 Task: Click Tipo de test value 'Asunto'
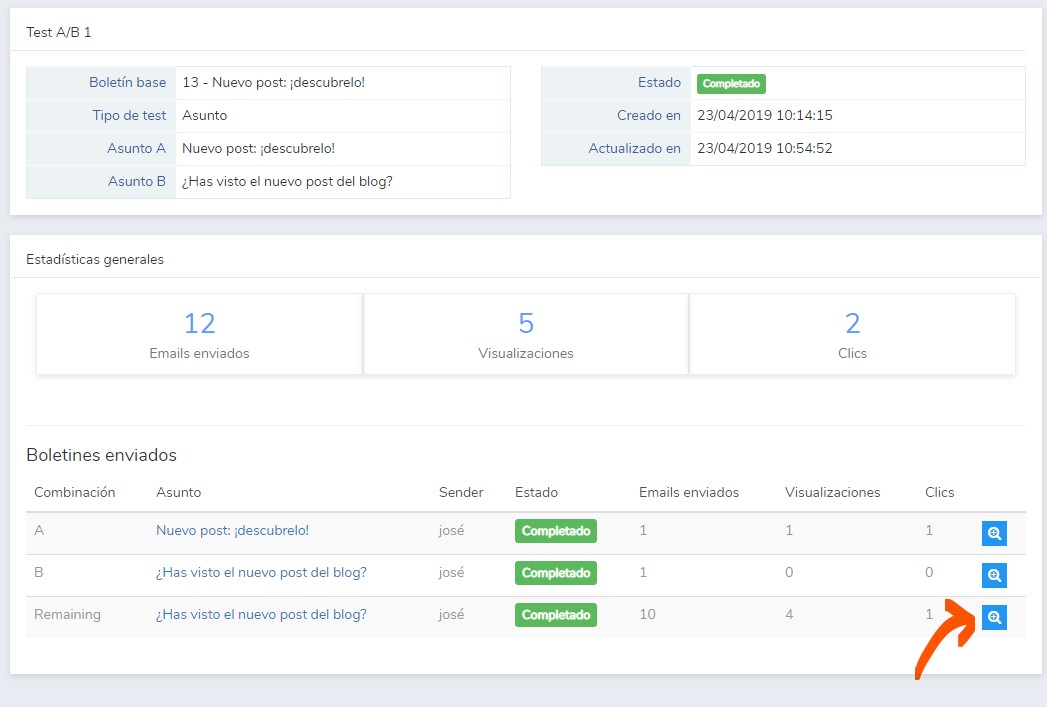coord(204,115)
